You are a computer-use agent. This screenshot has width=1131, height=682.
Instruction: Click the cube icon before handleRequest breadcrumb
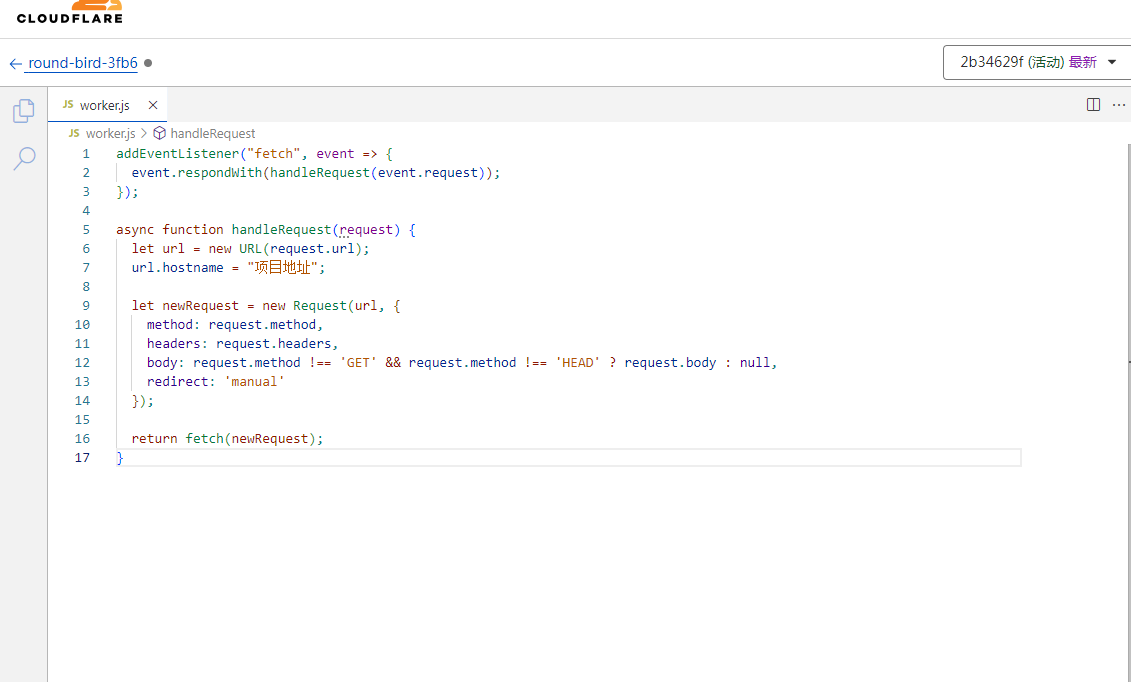(159, 133)
